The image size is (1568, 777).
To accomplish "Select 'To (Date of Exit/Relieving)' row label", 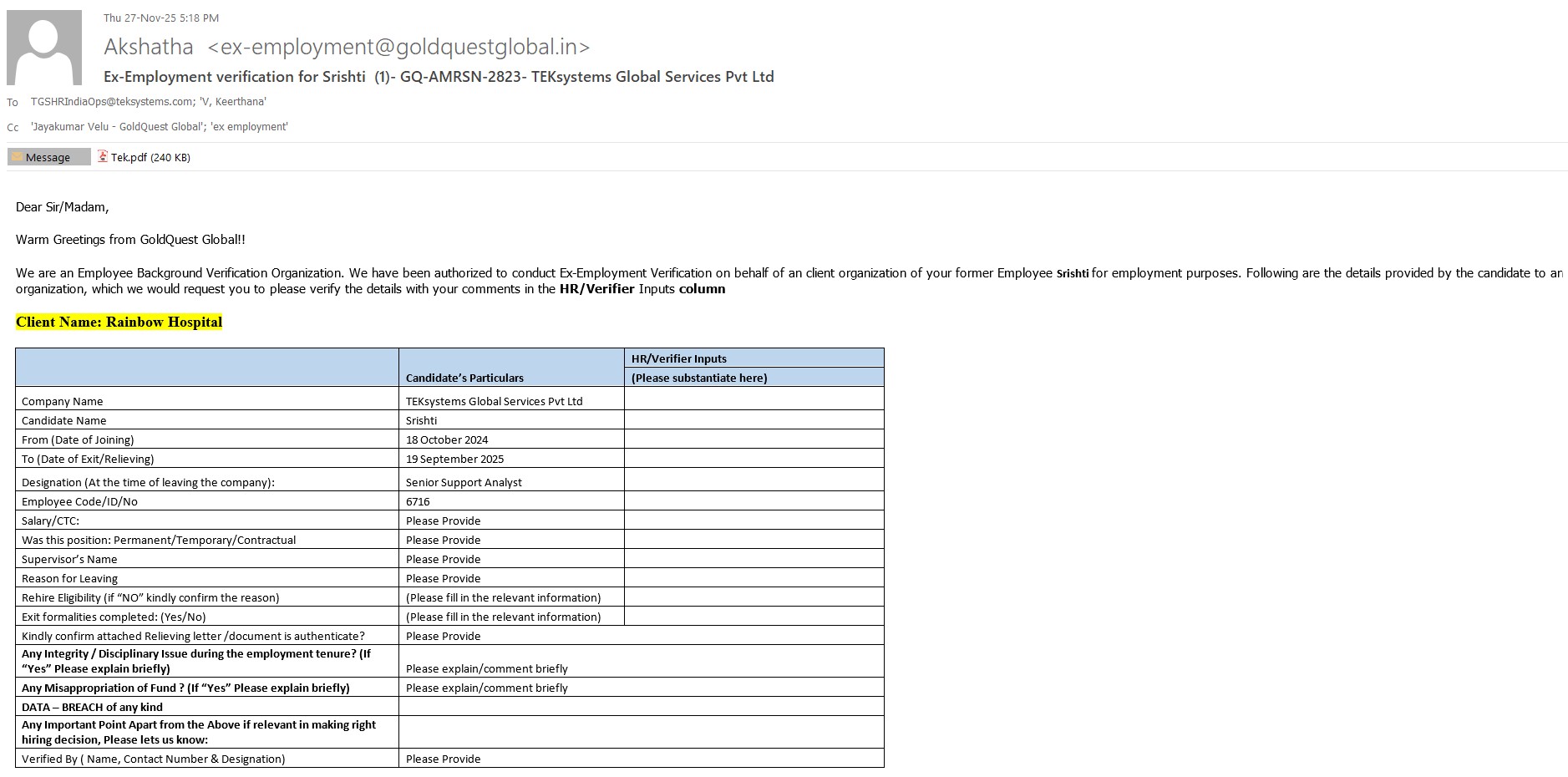I will (x=88, y=459).
